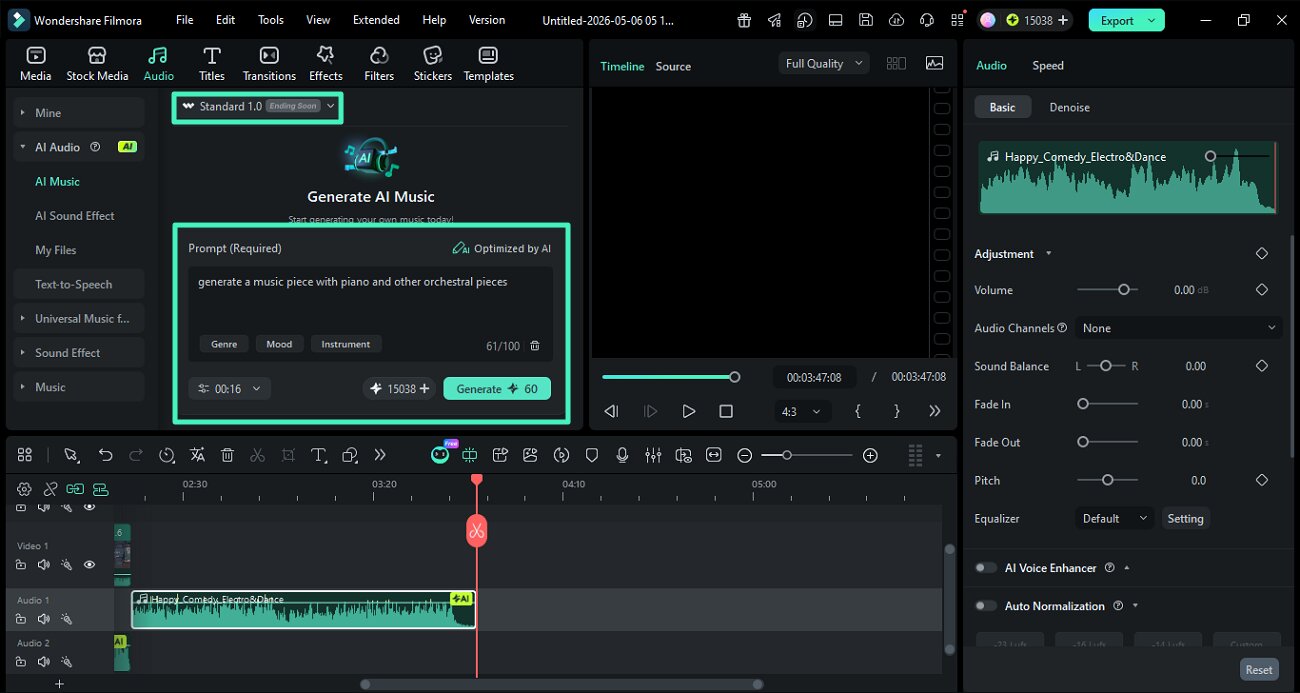Click the undo arrow in timeline toolbar
The width and height of the screenshot is (1300, 693).
(105, 455)
